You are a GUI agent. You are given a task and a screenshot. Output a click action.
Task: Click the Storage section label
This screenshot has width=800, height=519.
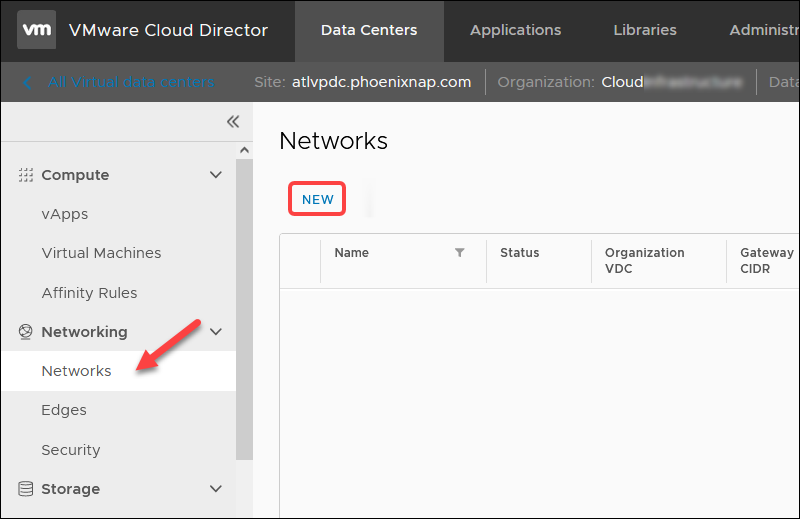[x=70, y=489]
